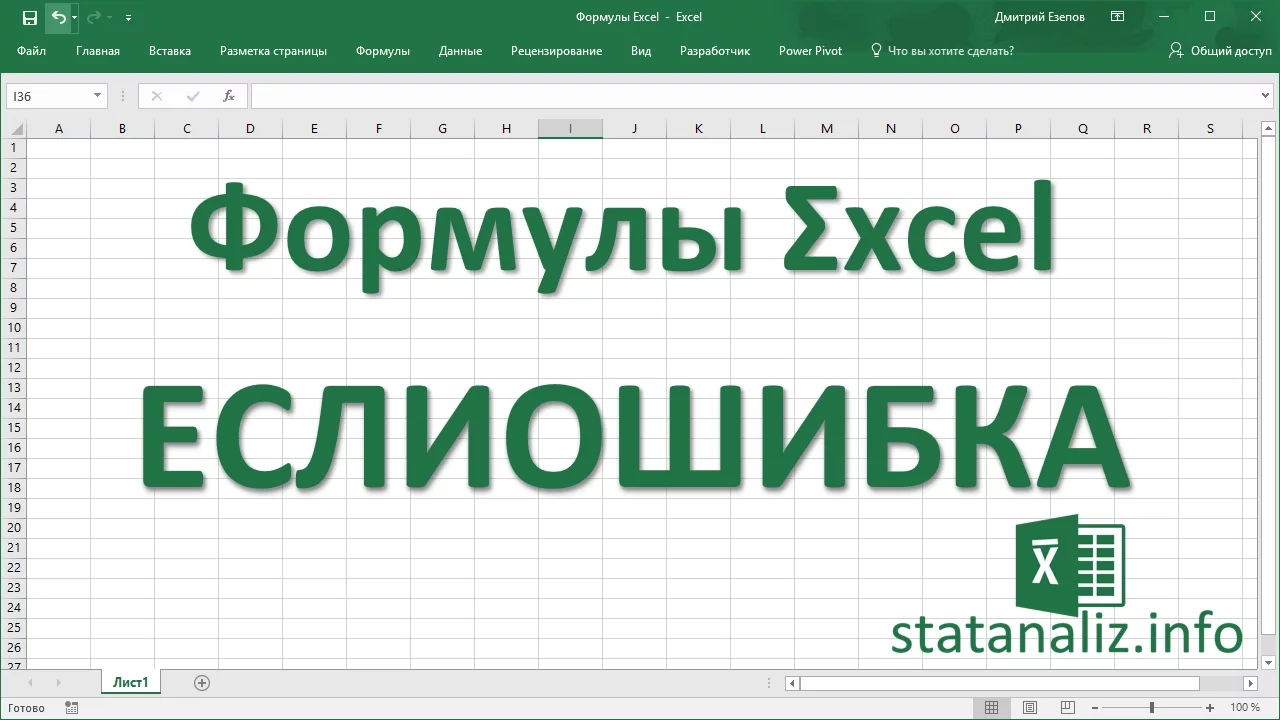Click the vertical scrollbar down arrow
The height and width of the screenshot is (720, 1280).
tap(1268, 662)
